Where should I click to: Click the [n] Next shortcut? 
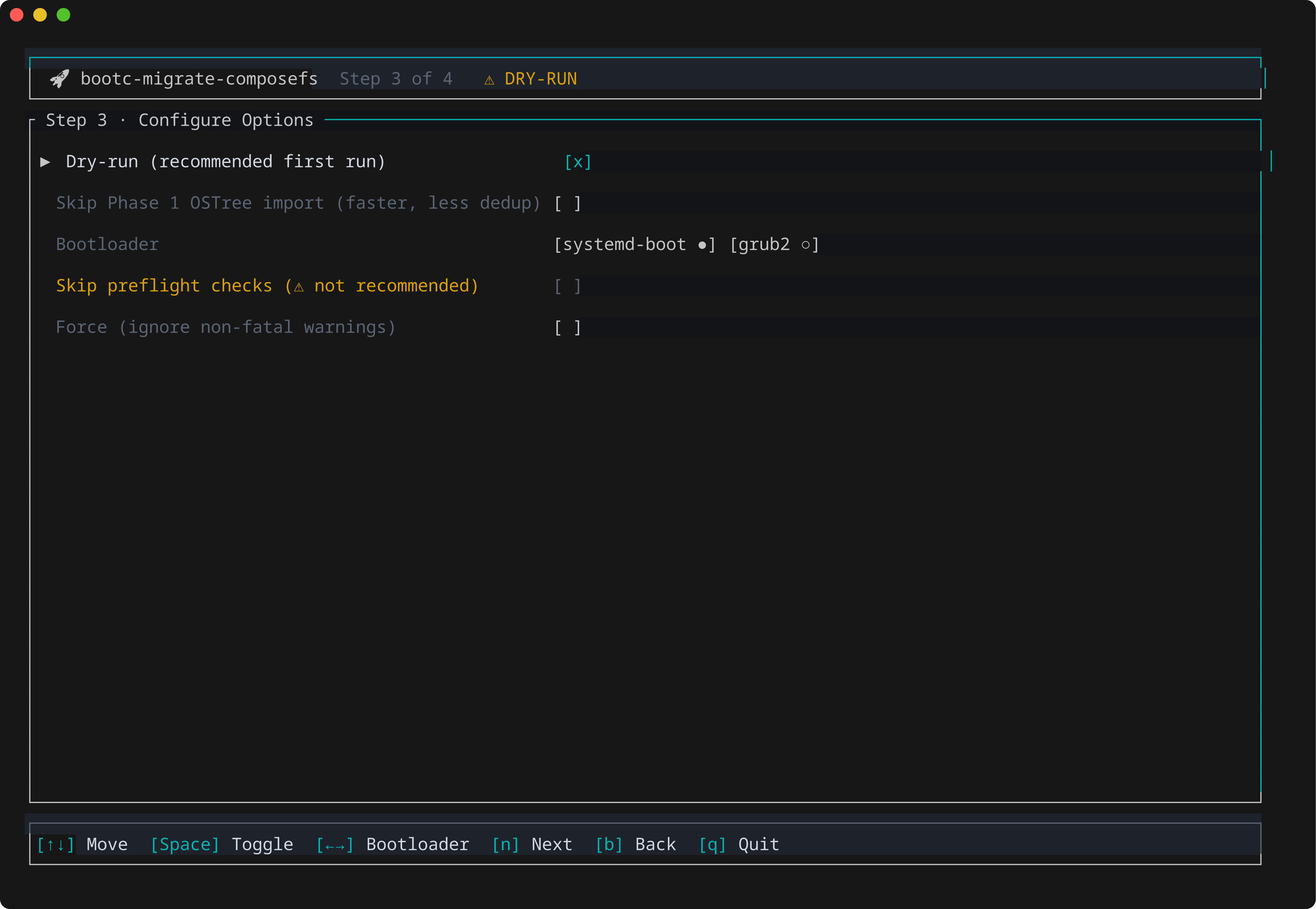[x=532, y=844]
